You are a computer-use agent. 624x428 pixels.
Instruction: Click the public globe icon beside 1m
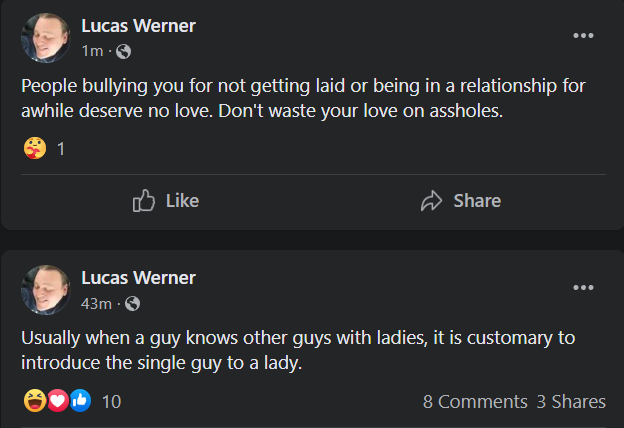click(x=123, y=51)
